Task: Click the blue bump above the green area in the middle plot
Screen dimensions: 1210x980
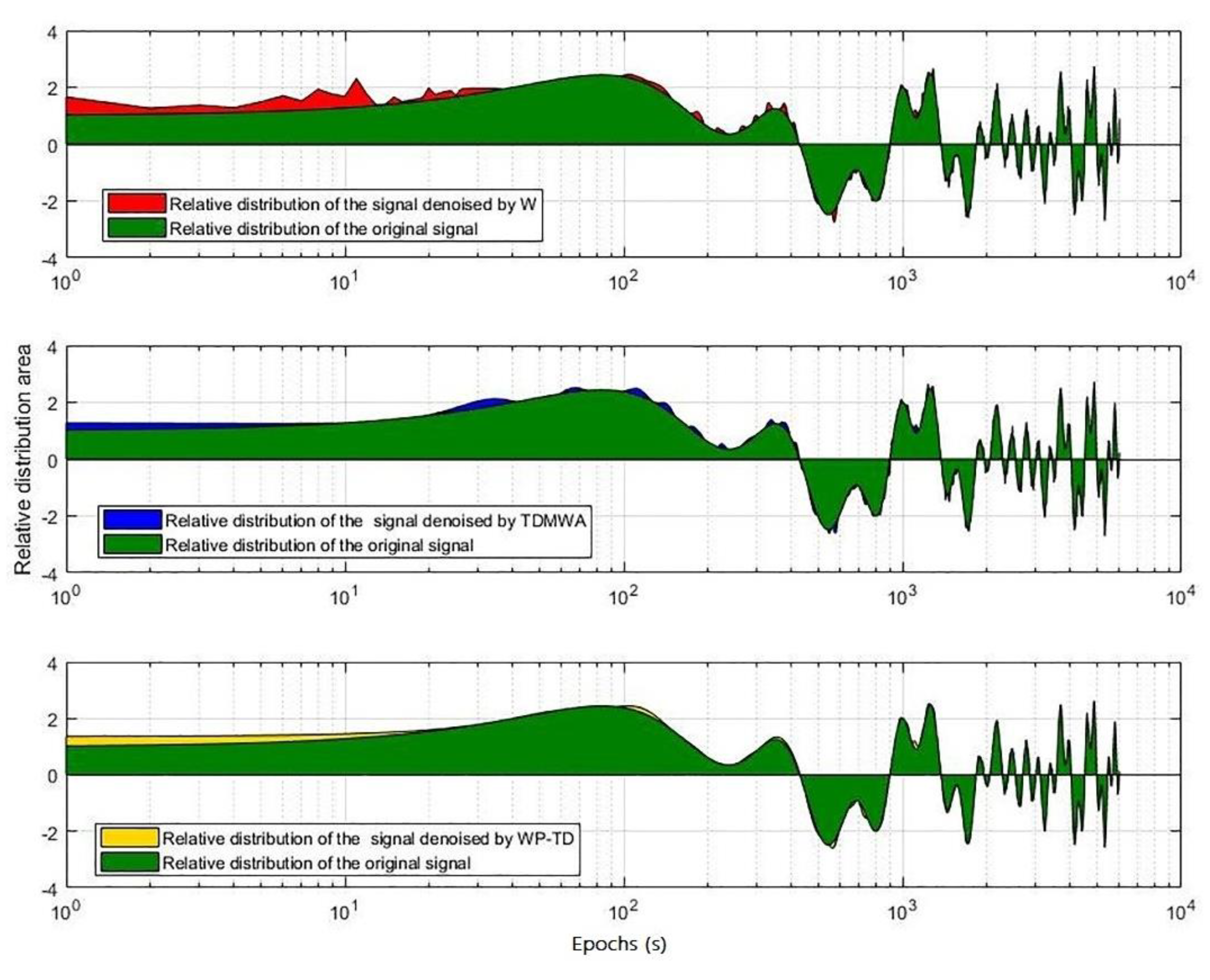Action: point(490,402)
